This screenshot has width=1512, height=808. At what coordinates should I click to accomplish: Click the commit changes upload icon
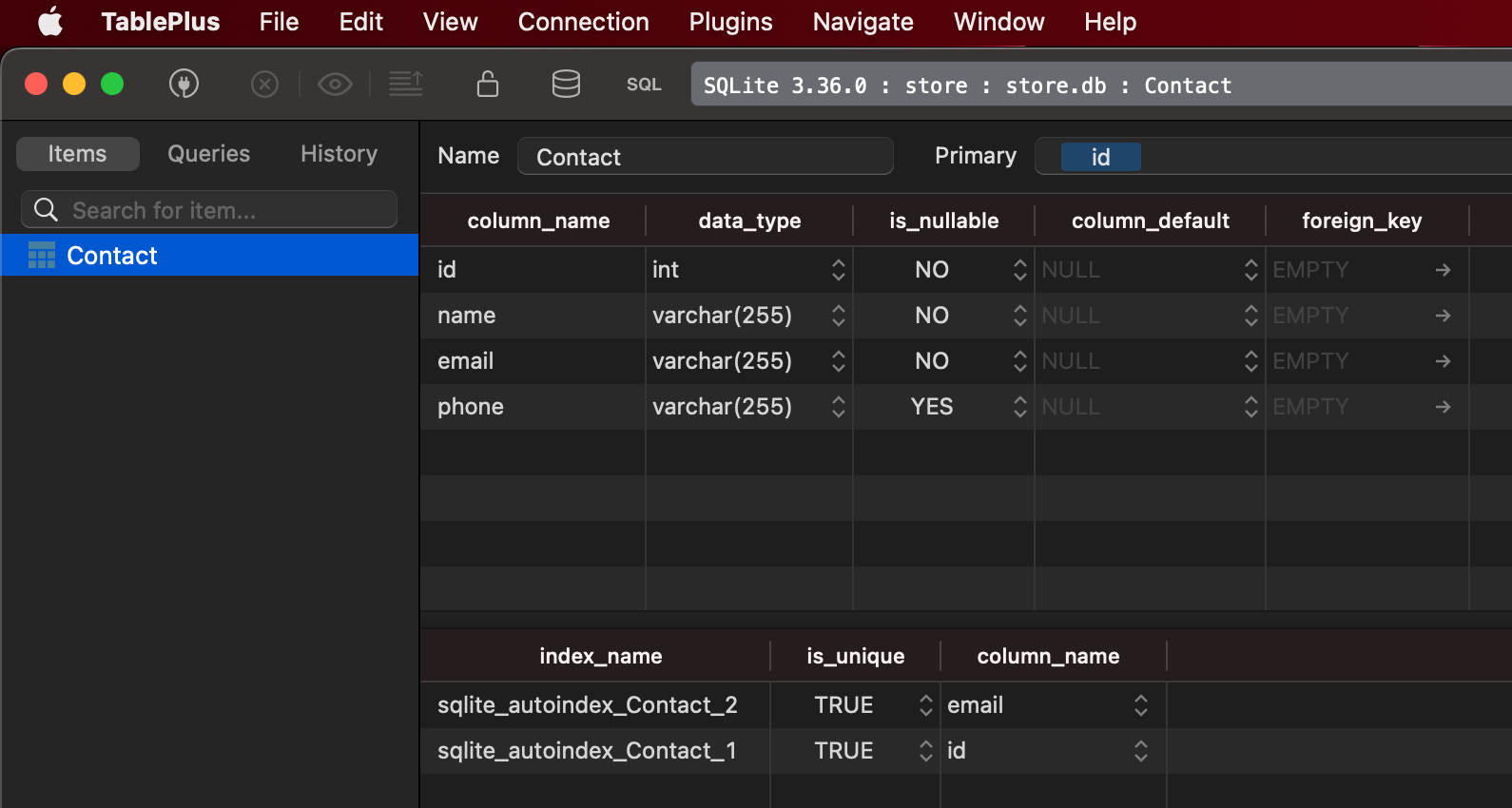[x=406, y=85]
